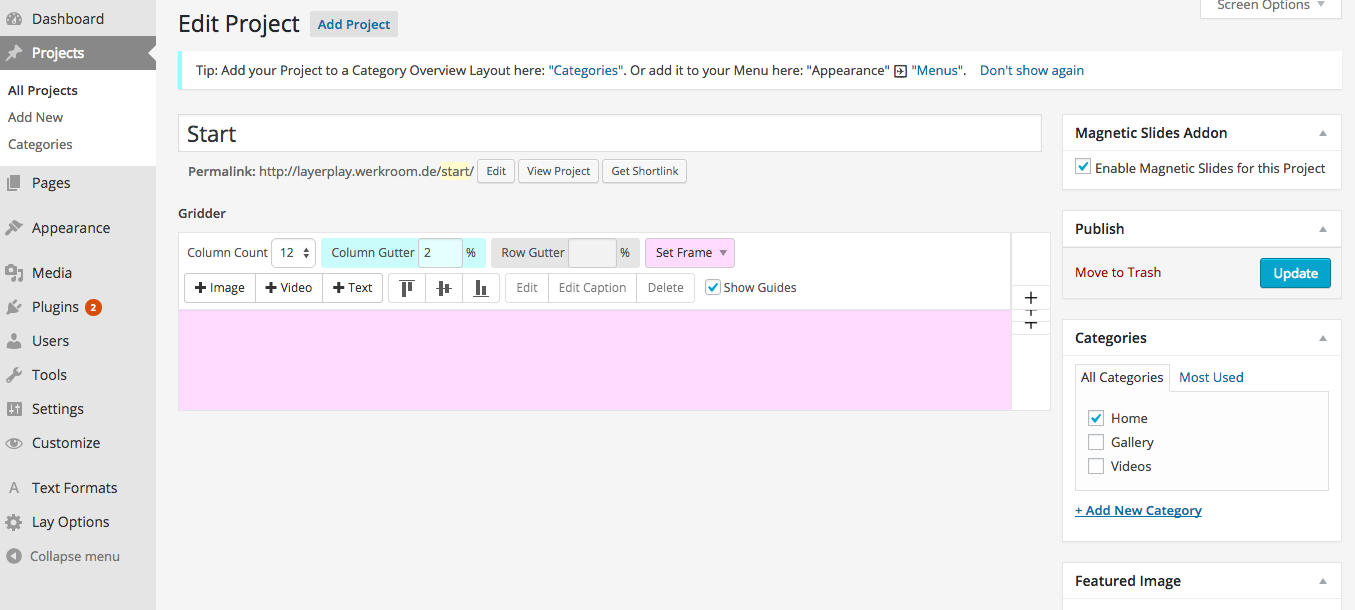Viewport: 1355px width, 610px height.
Task: Click the Lay Options gear icon
Action: pos(14,522)
